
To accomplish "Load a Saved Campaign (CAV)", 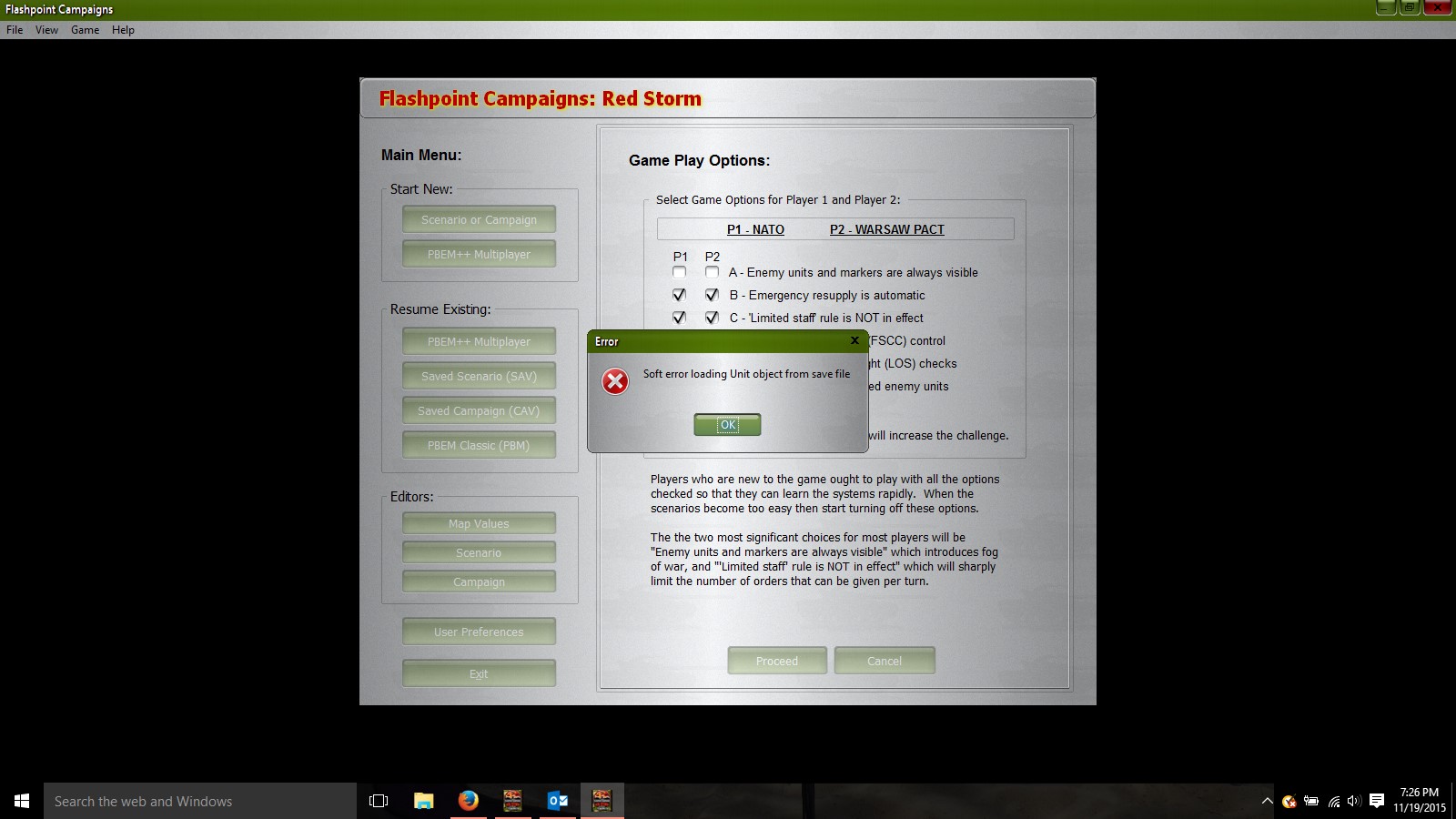I will (479, 410).
